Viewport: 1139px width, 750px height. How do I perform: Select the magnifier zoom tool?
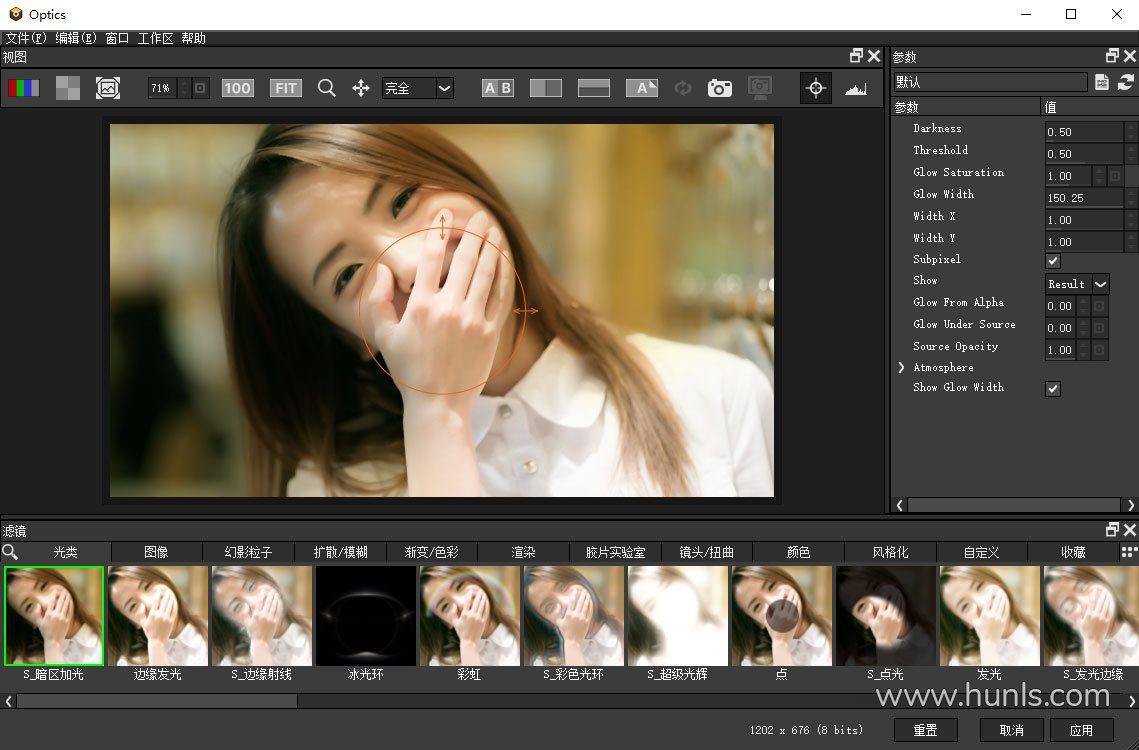coord(326,88)
